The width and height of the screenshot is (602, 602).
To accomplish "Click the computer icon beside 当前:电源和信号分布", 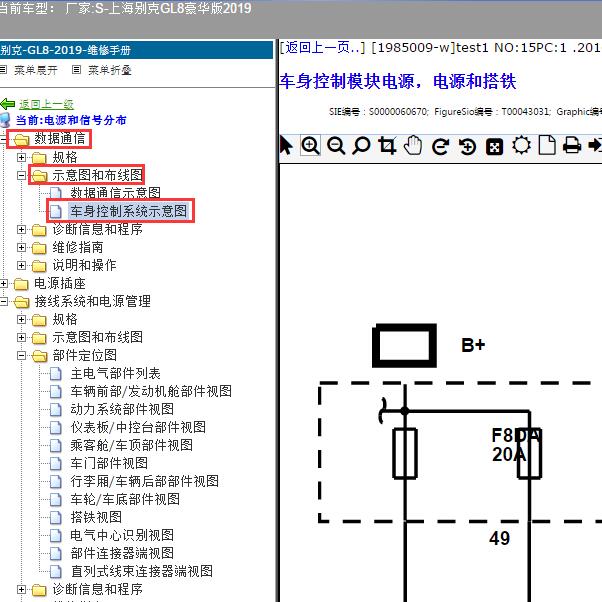I will click(x=5, y=120).
